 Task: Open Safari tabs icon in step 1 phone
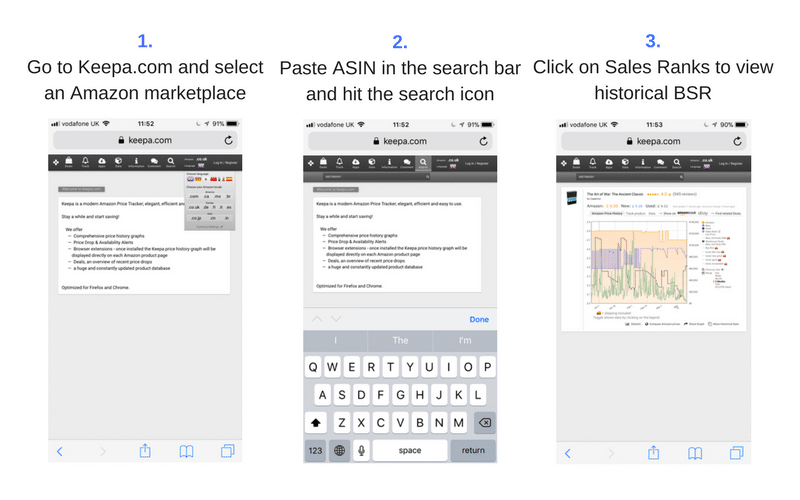click(228, 451)
